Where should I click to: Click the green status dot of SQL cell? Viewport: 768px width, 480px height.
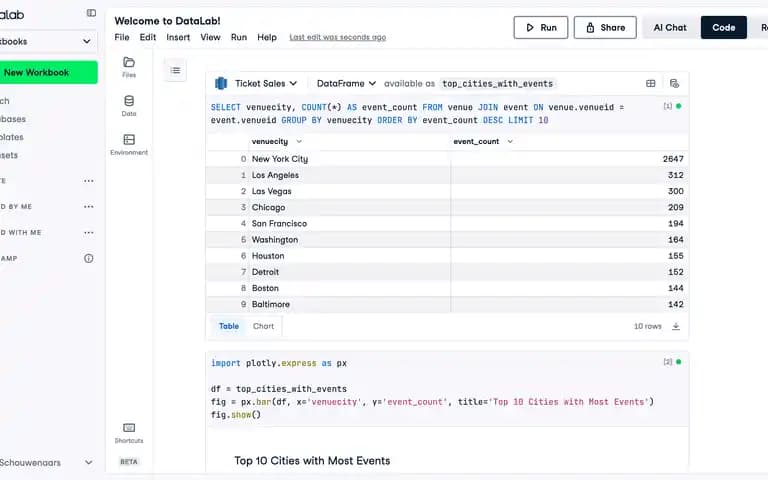(x=678, y=106)
